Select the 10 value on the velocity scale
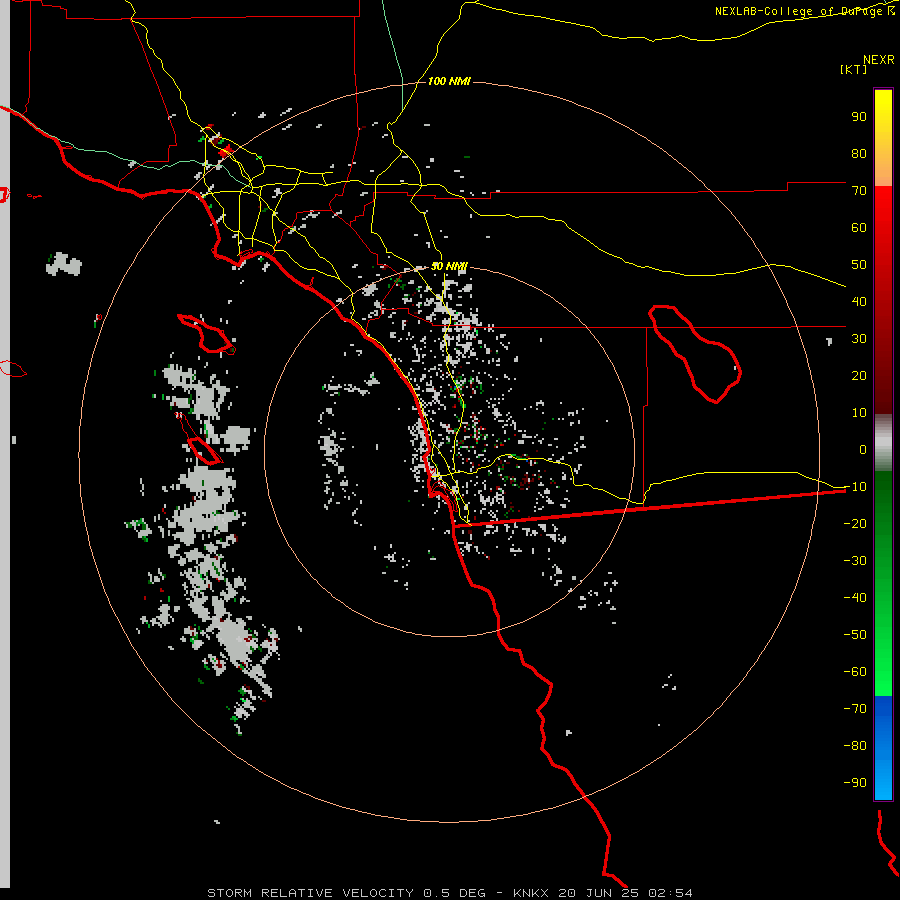Image resolution: width=900 pixels, height=900 pixels. tap(859, 413)
